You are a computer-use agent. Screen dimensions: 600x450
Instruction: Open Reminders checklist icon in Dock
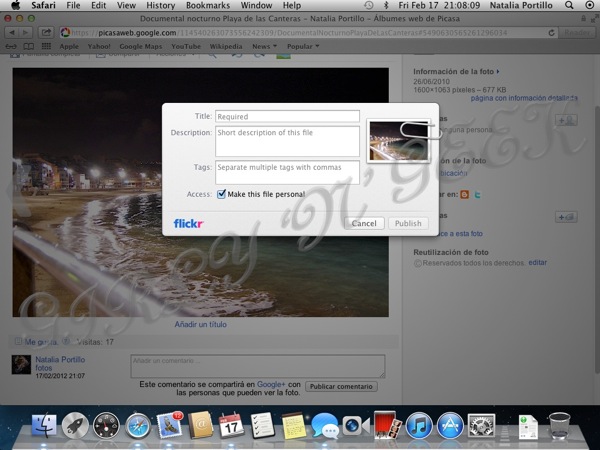pyautogui.click(x=262, y=425)
